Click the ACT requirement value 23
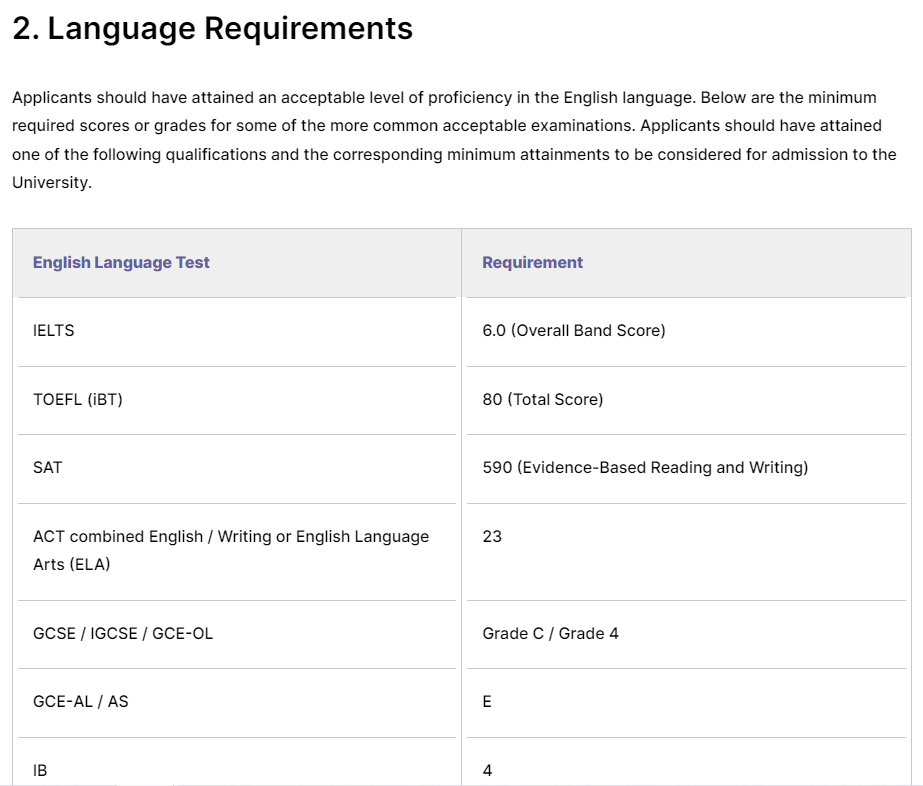The height and width of the screenshot is (786, 923). coord(492,536)
